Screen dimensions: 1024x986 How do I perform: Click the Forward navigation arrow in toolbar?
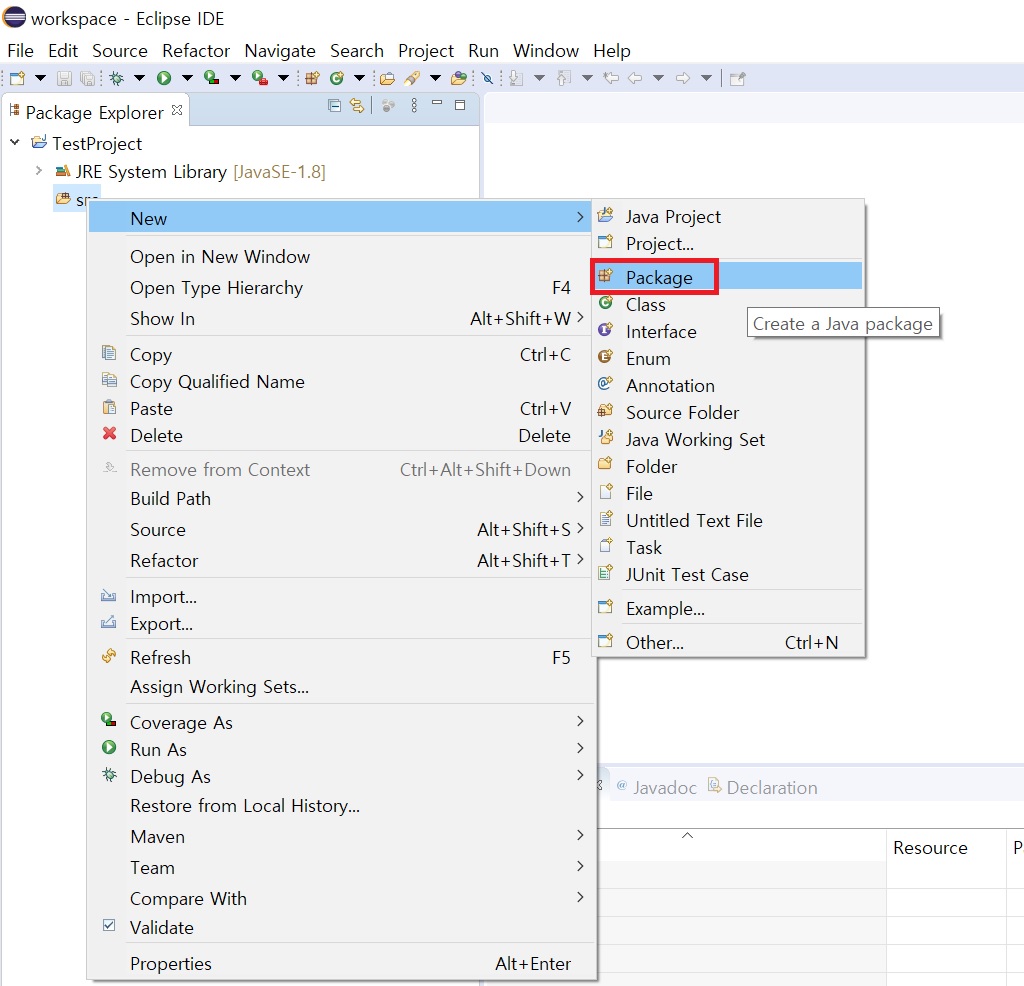(683, 78)
